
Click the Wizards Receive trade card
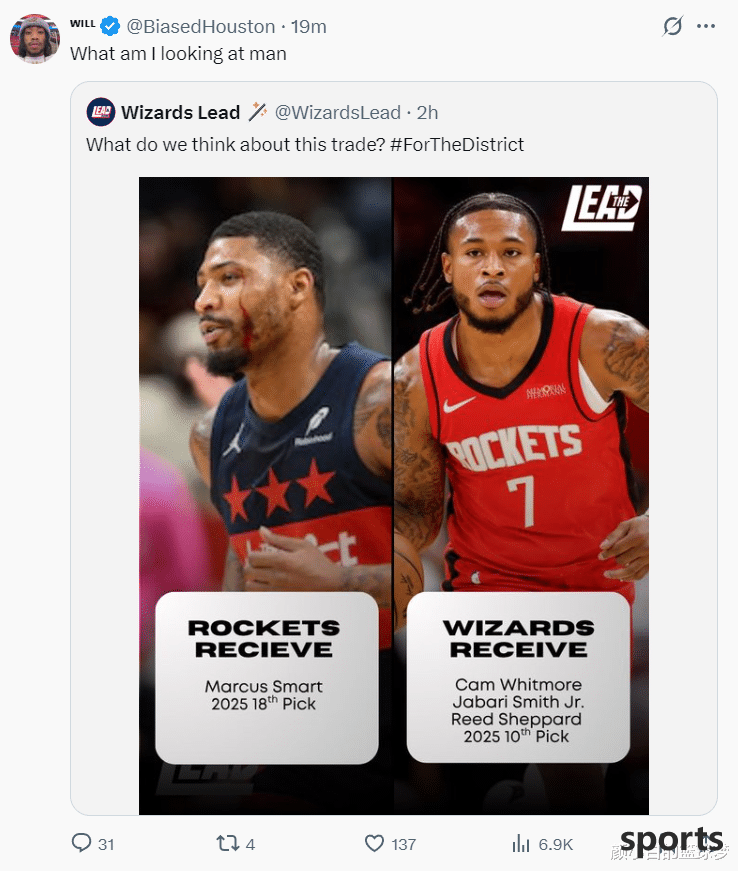coord(518,677)
